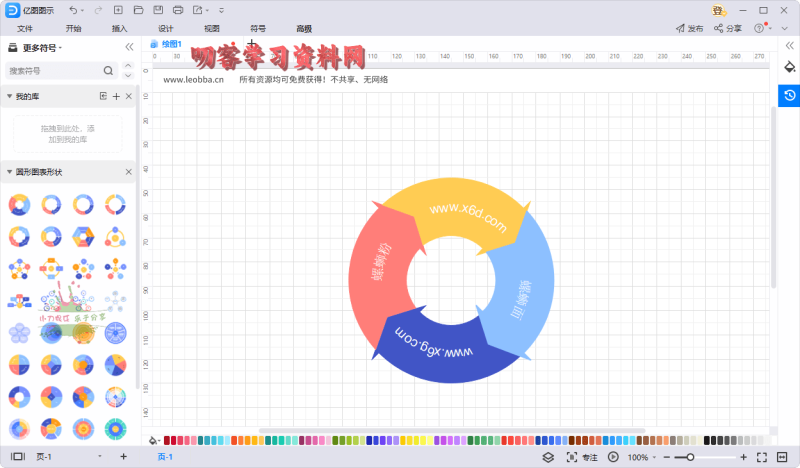800x468 pixels.
Task: Open the 插入 ribbon tab
Action: point(119,29)
